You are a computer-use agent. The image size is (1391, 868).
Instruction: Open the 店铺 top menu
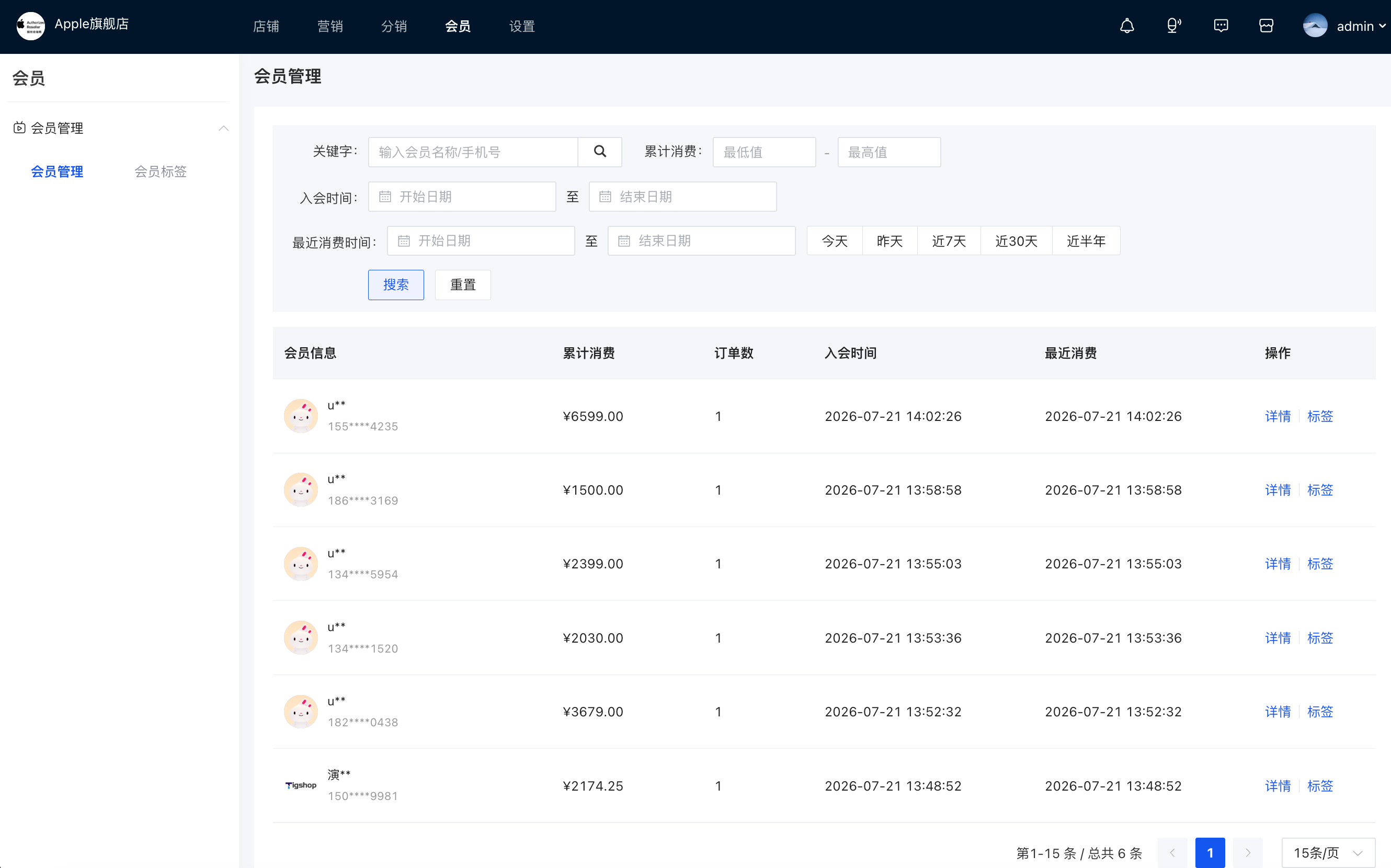click(266, 26)
